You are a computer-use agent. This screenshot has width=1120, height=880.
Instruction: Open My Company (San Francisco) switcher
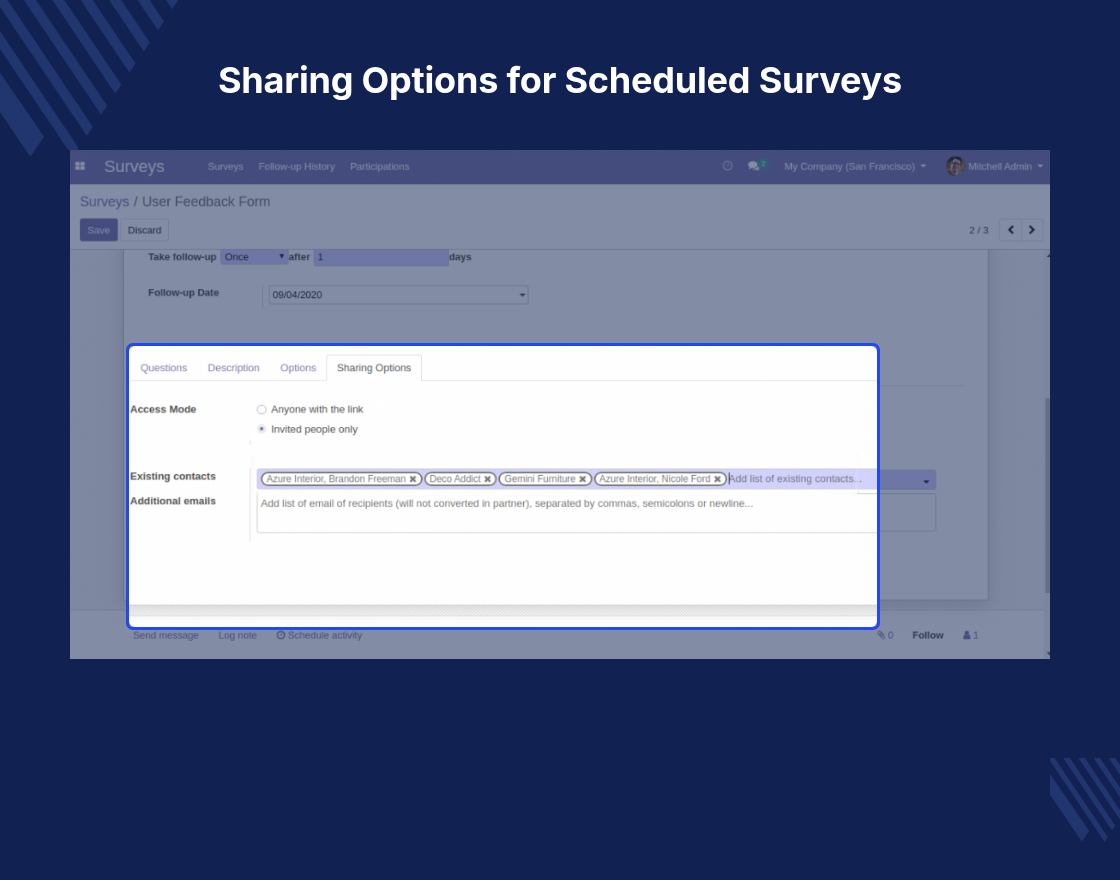[855, 166]
